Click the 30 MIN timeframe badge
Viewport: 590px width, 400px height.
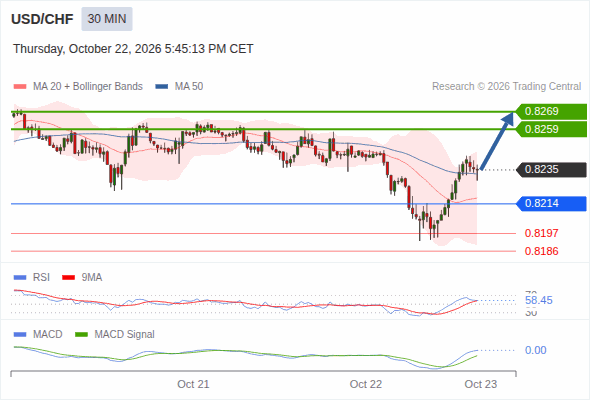click(x=107, y=19)
